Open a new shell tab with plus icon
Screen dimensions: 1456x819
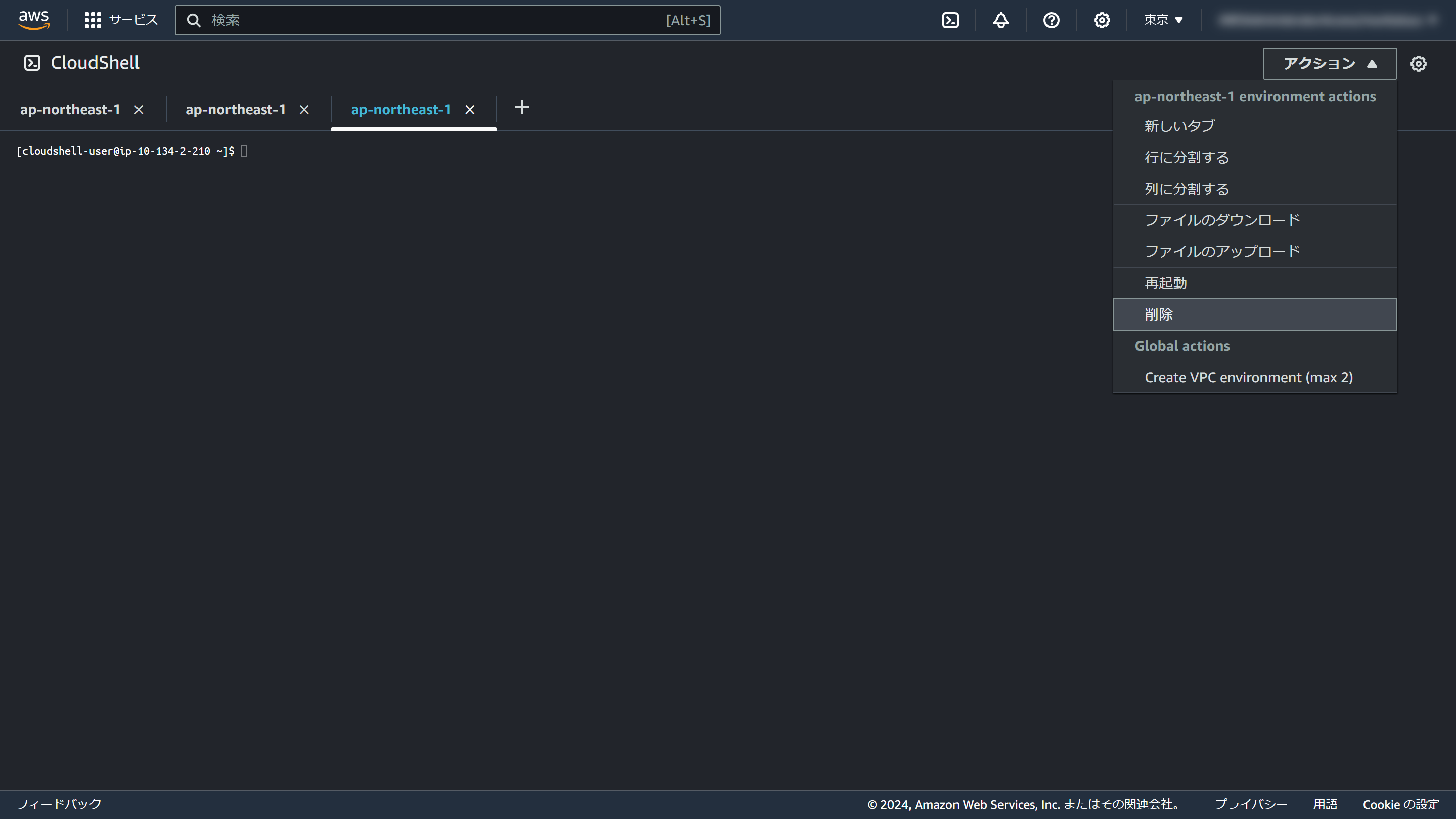click(521, 107)
